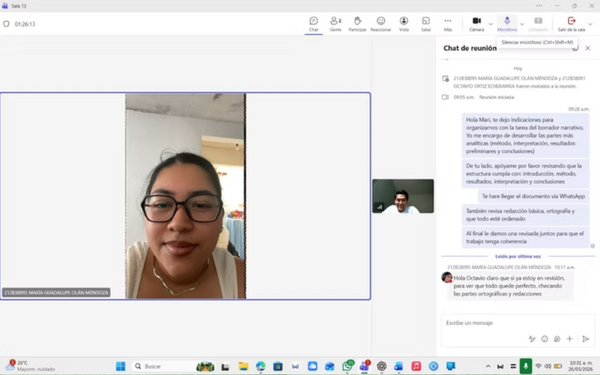The height and width of the screenshot is (375, 600).
Task: Toggle the Cámara on or off
Action: [x=476, y=24]
